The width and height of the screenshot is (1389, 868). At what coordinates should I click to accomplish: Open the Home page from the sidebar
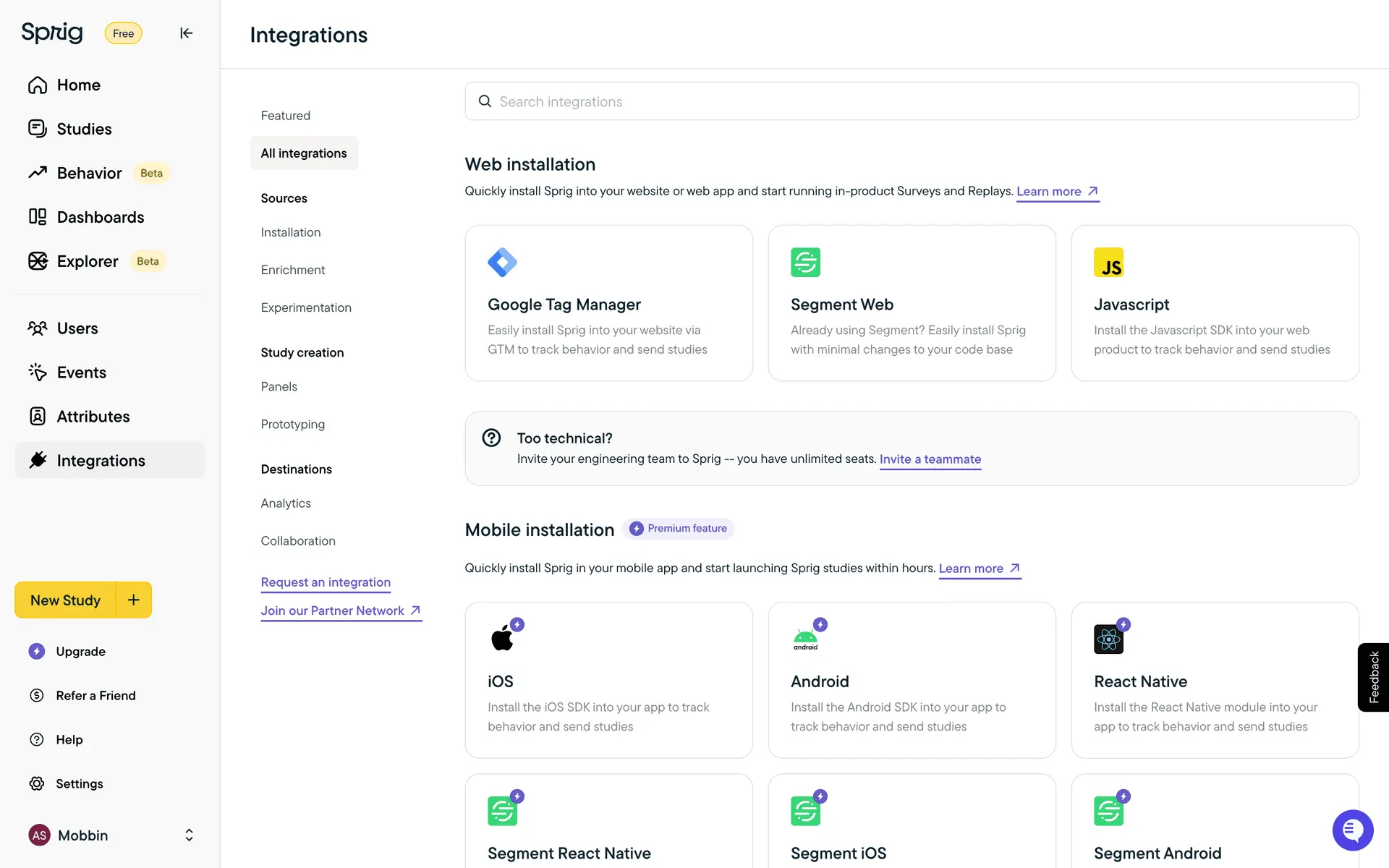(x=78, y=85)
